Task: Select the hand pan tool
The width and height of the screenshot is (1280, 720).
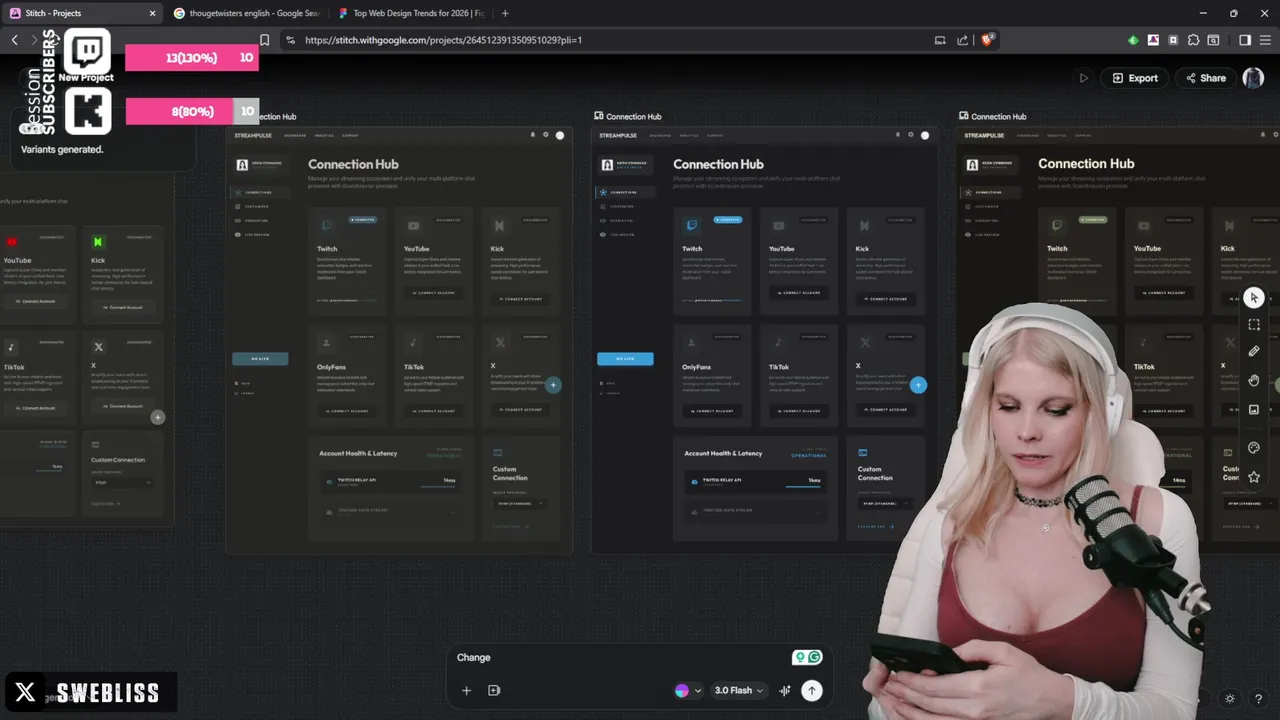Action: [x=1254, y=380]
